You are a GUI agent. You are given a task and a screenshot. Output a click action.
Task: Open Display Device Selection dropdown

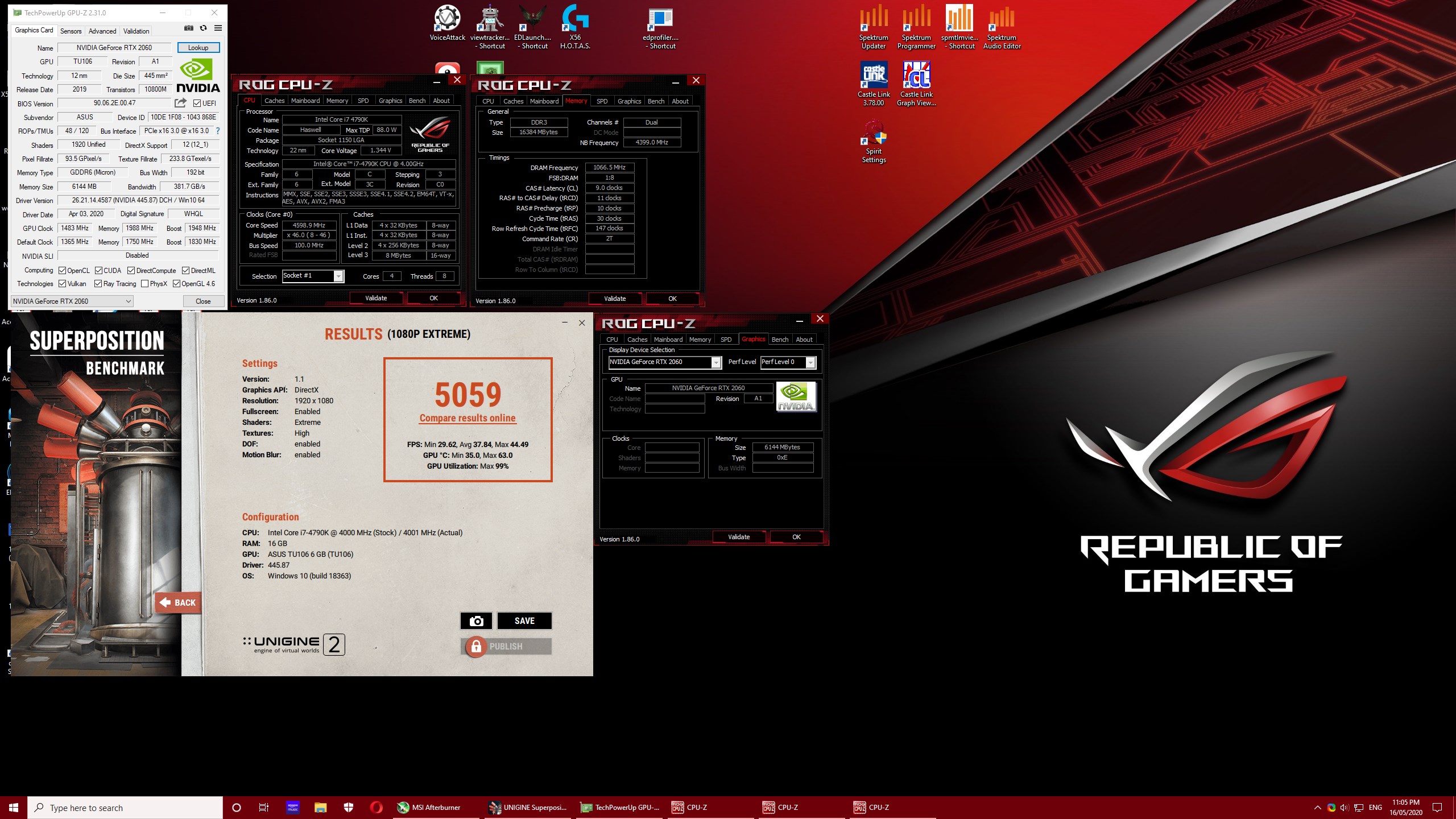point(664,362)
